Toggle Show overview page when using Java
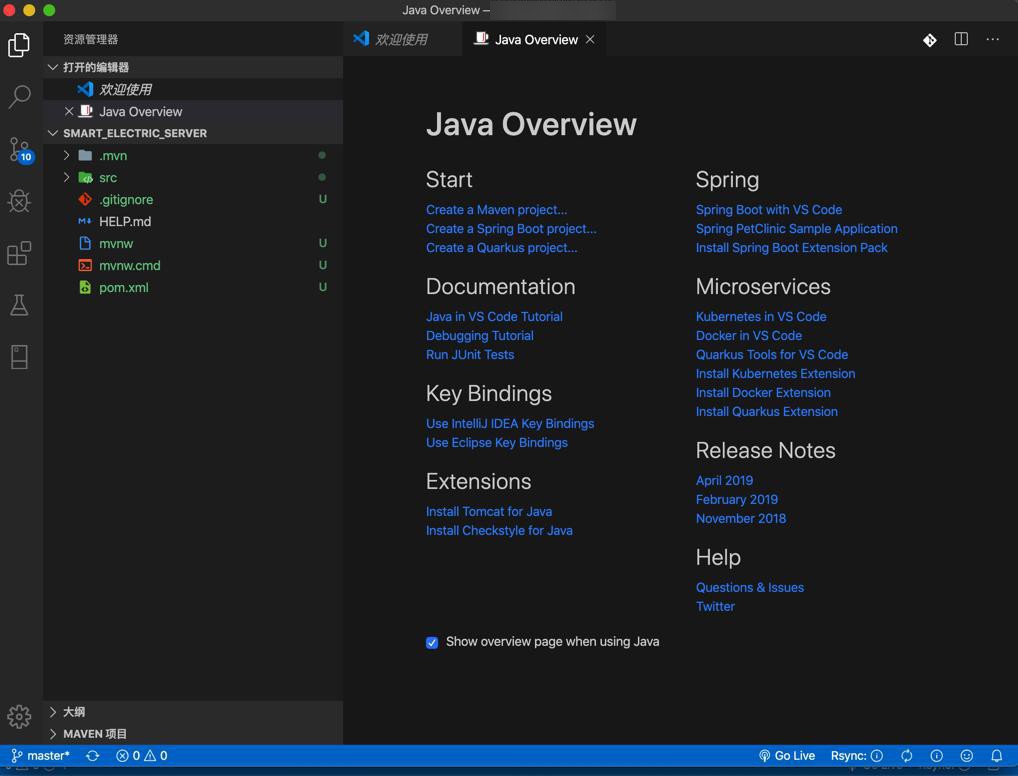1018x776 pixels. (x=432, y=642)
